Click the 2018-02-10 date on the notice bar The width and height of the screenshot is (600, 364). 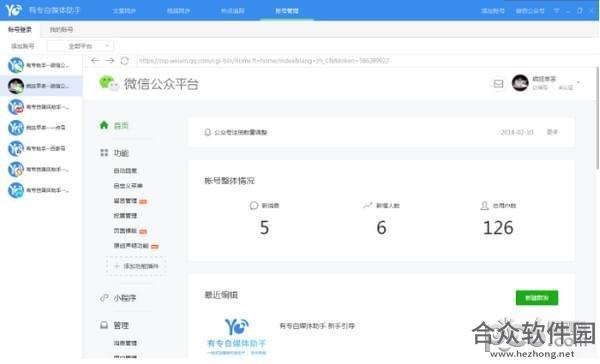pyautogui.click(x=517, y=132)
